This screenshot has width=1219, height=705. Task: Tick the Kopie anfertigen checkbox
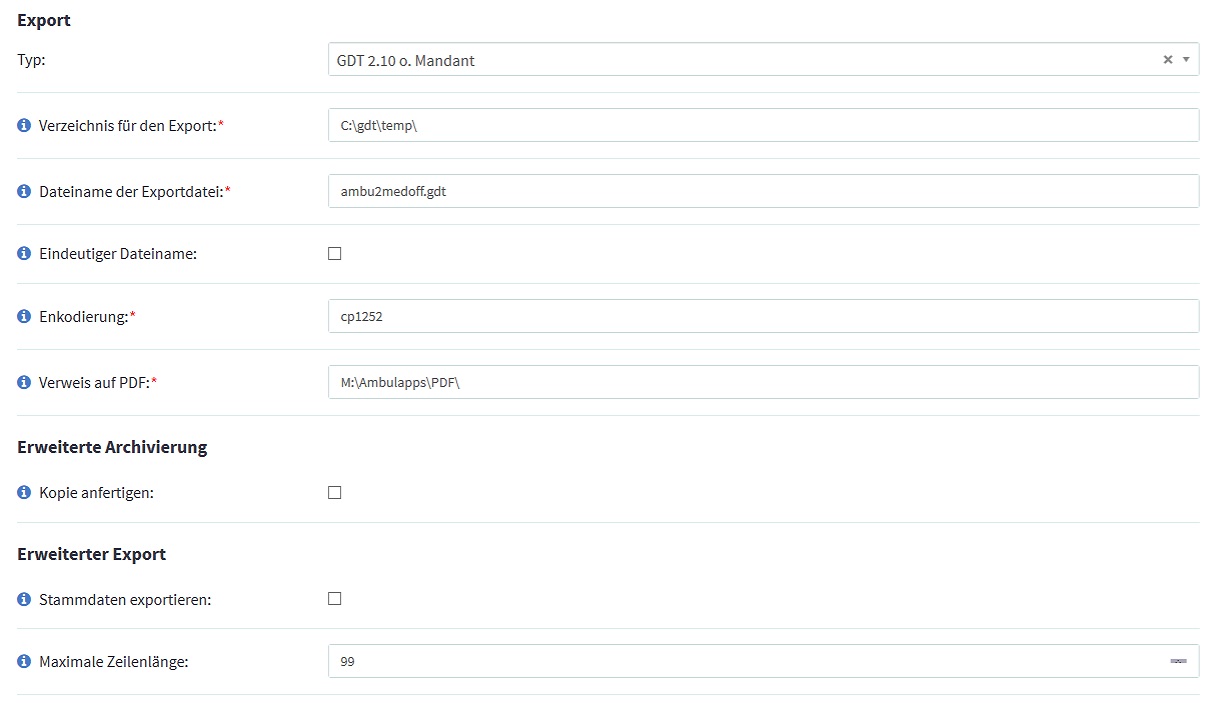(335, 492)
